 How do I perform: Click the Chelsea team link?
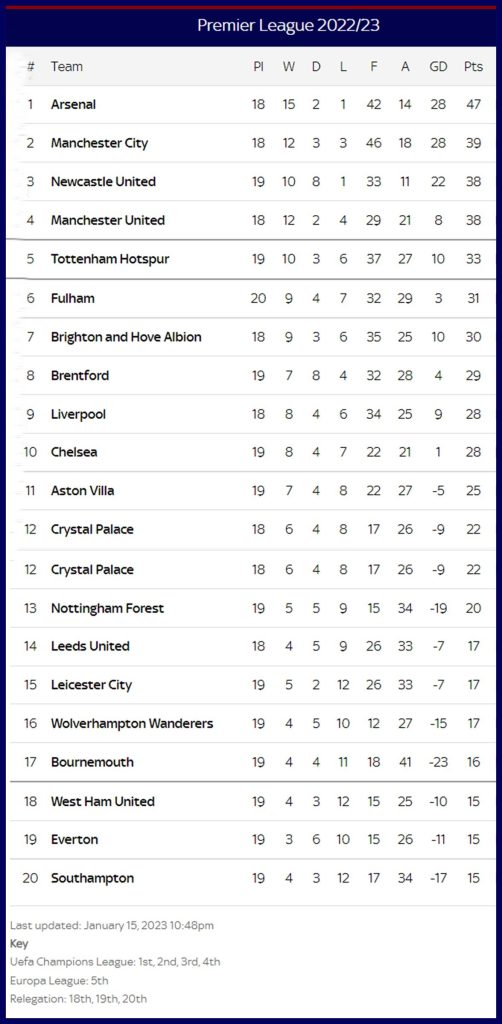(x=74, y=452)
